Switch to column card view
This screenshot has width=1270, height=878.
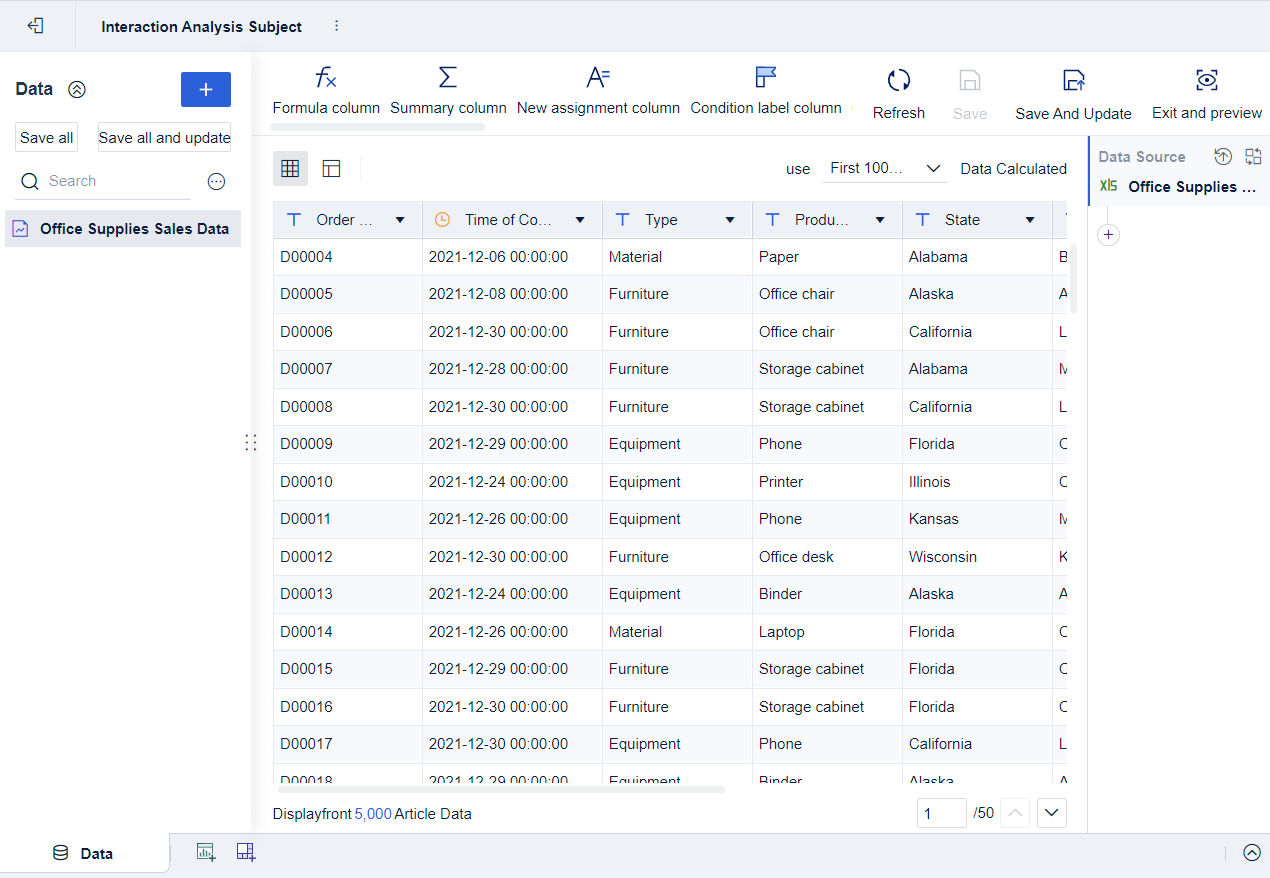[331, 168]
